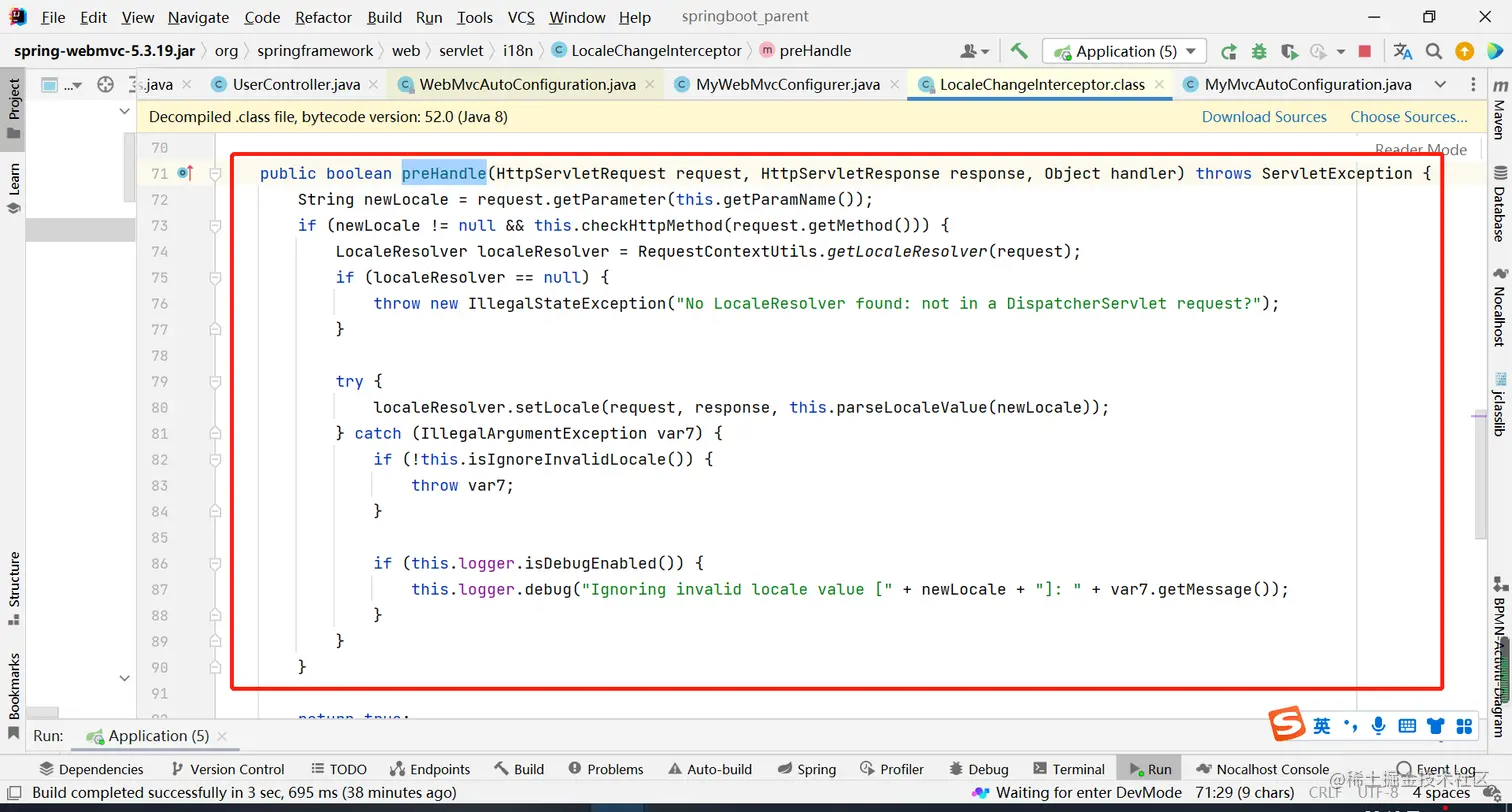
Task: Rerun Application (5) with the green rerun icon
Action: pos(1229,51)
